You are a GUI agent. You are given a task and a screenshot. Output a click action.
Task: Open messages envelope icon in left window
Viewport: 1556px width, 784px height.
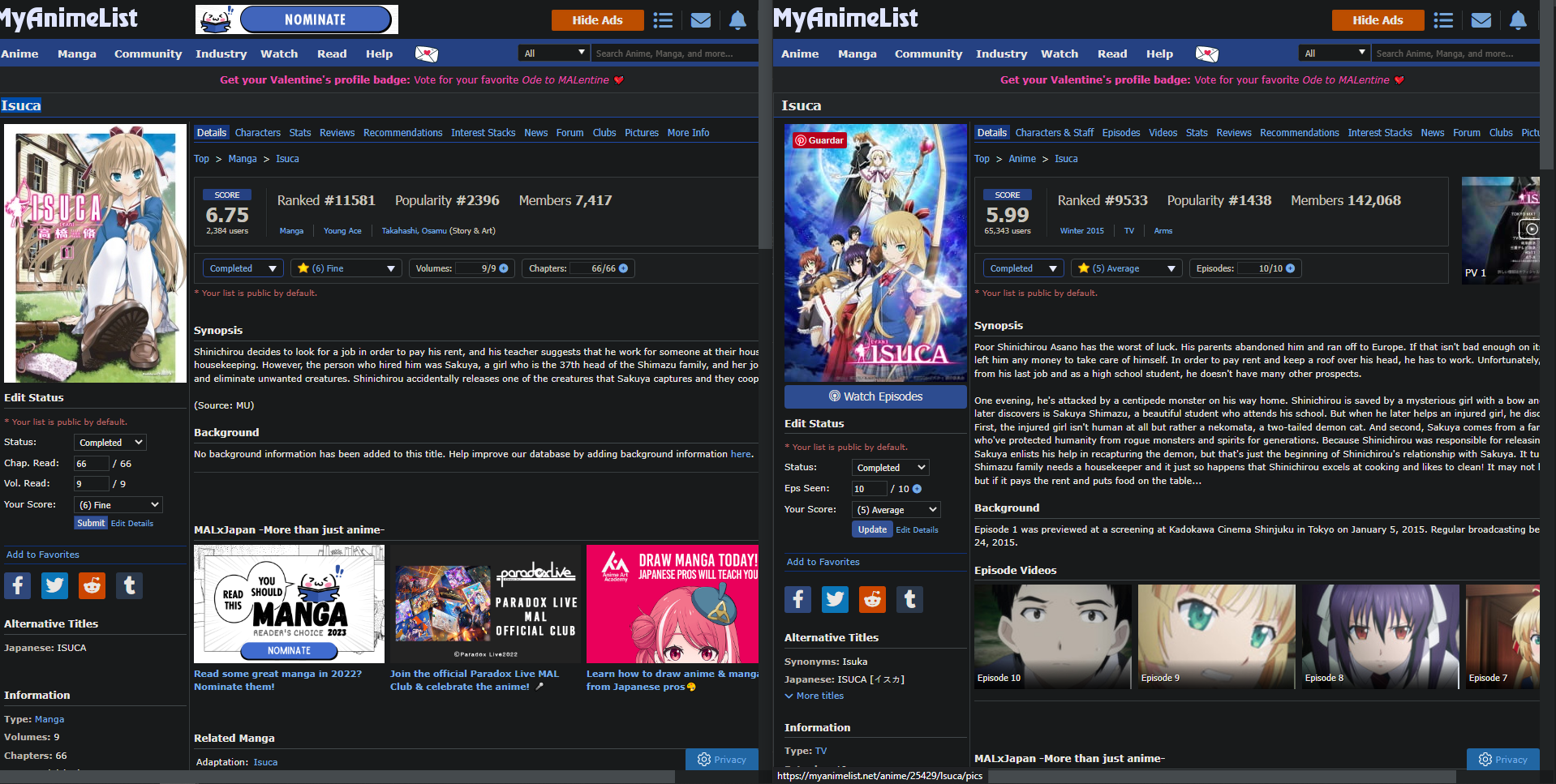[701, 20]
